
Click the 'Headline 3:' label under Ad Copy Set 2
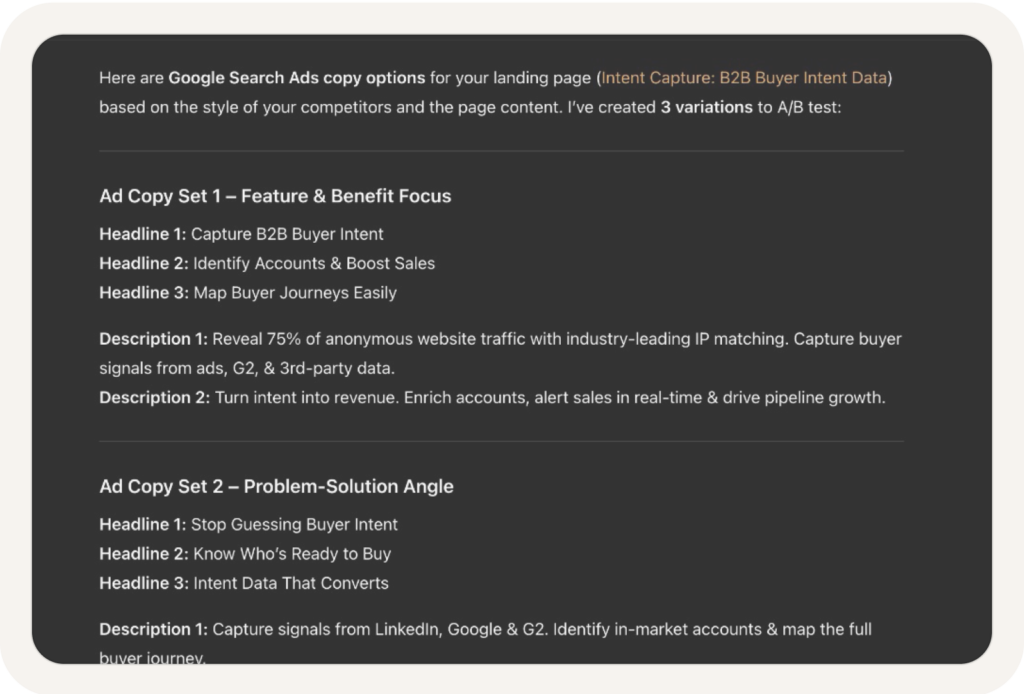[144, 583]
